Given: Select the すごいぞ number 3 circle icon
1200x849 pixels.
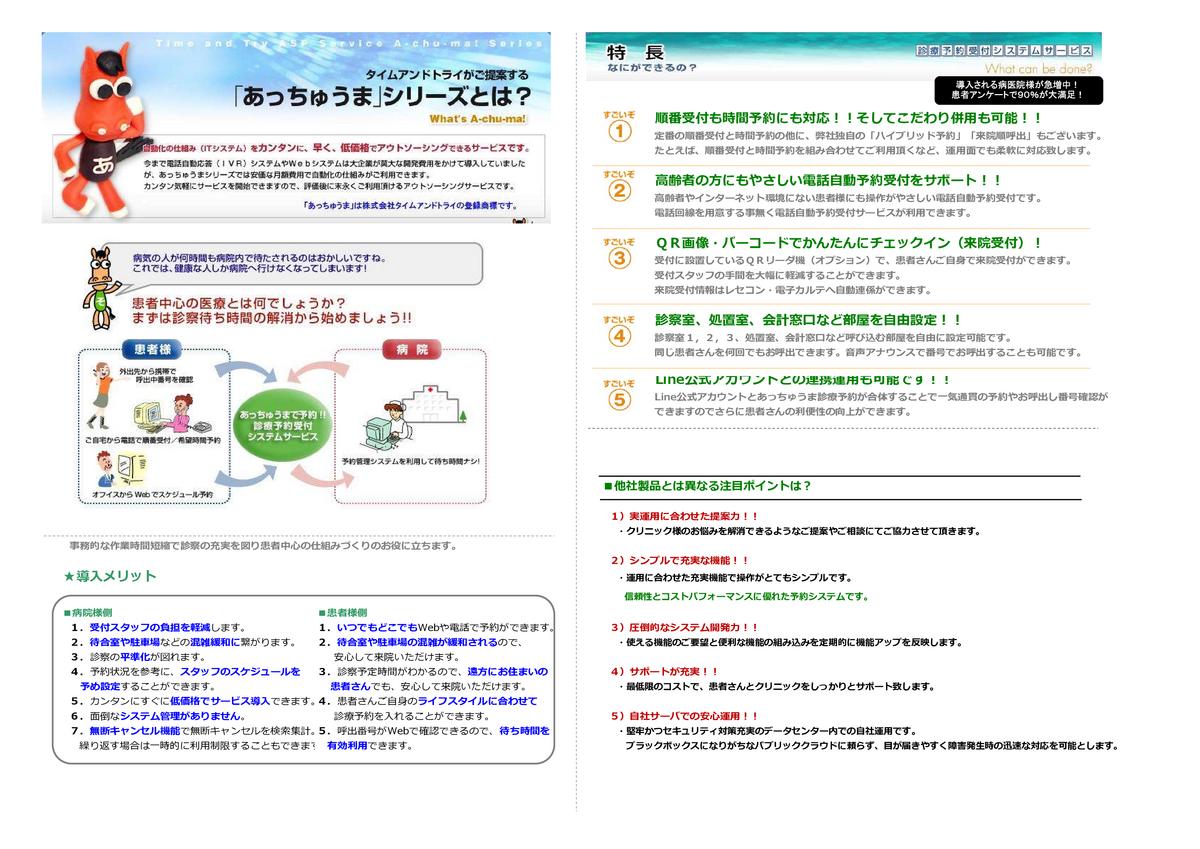Looking at the screenshot, I should (x=619, y=257).
